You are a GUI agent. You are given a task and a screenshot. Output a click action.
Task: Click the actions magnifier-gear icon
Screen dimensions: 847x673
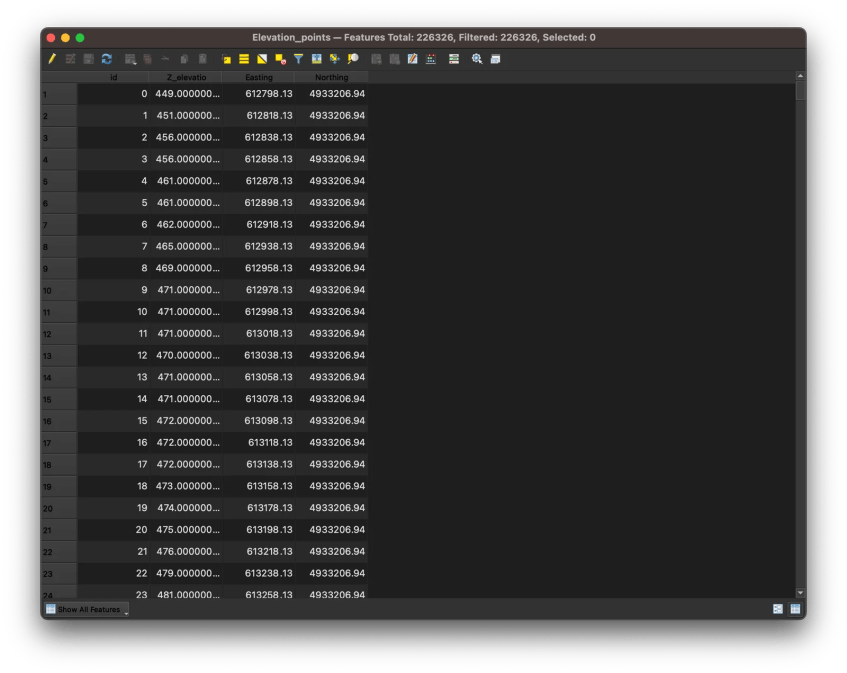[477, 59]
